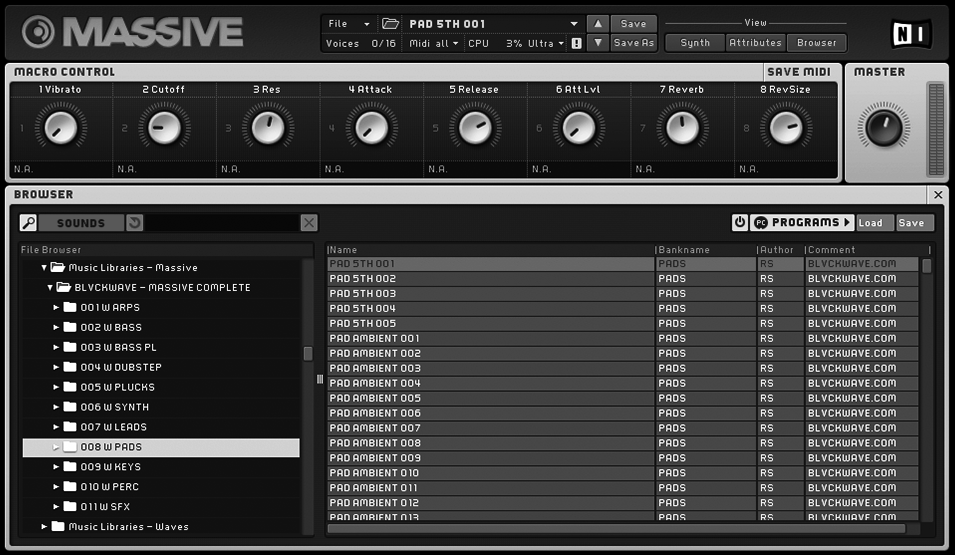
Task: Click the Save As button
Action: tap(633, 43)
